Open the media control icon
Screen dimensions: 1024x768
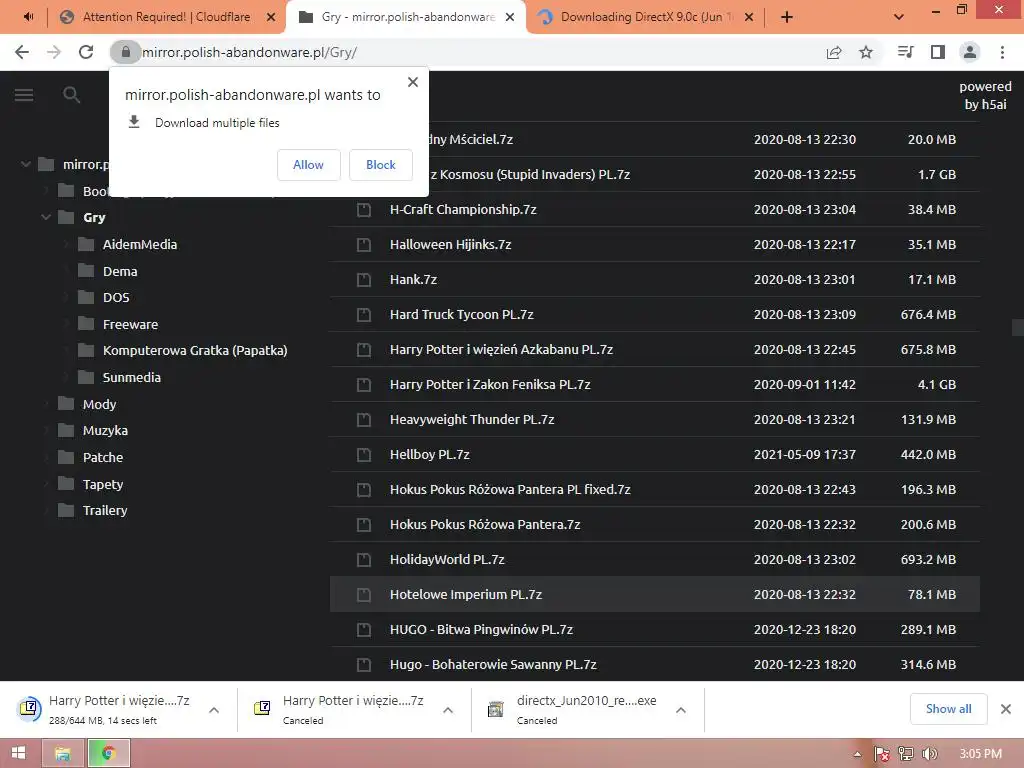[906, 52]
